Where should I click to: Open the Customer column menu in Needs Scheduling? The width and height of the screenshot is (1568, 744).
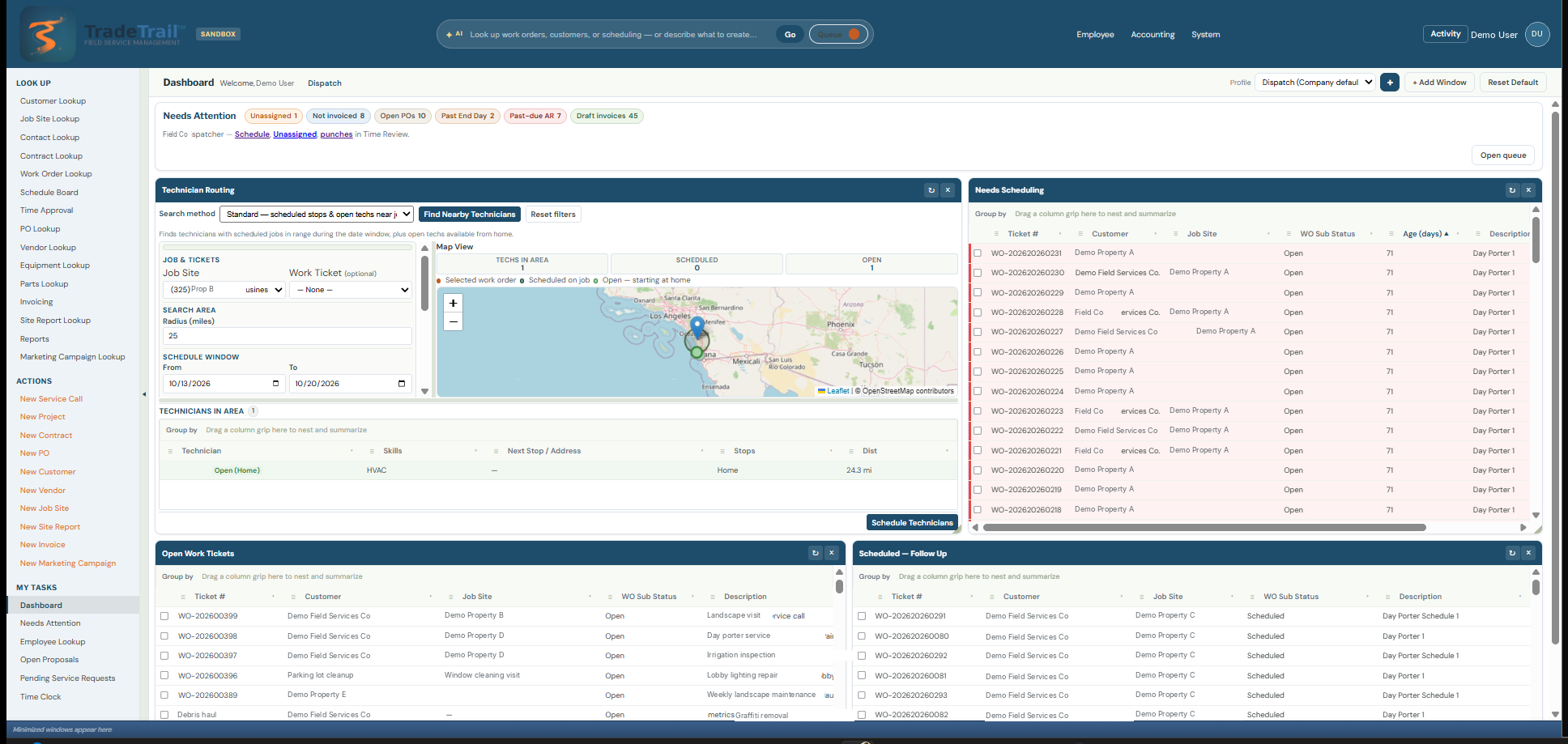click(x=1155, y=234)
